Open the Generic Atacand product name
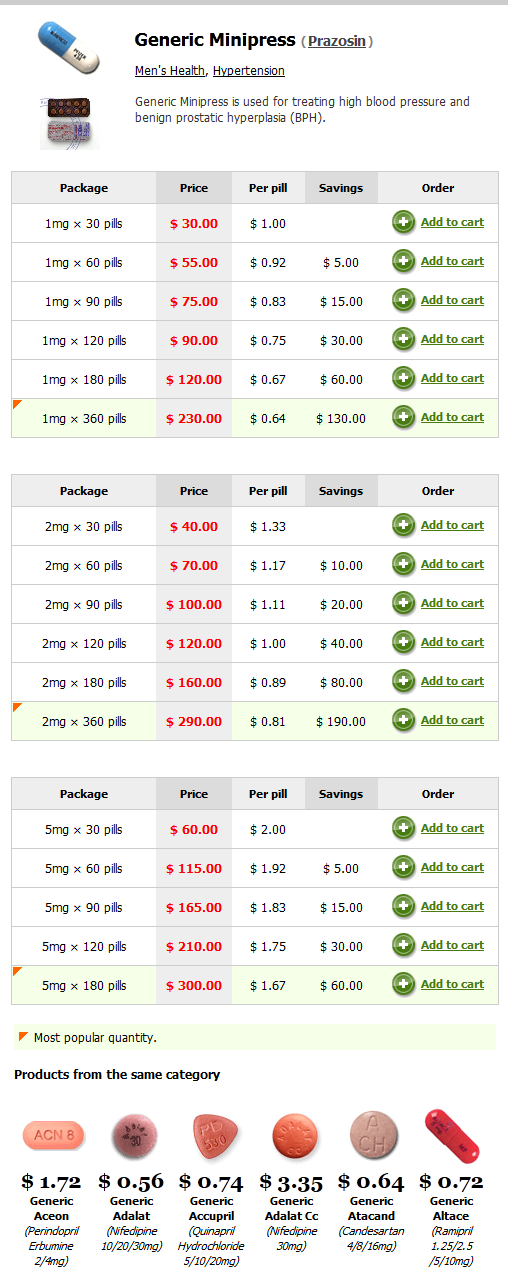The width and height of the screenshot is (508, 1288). 372,1208
